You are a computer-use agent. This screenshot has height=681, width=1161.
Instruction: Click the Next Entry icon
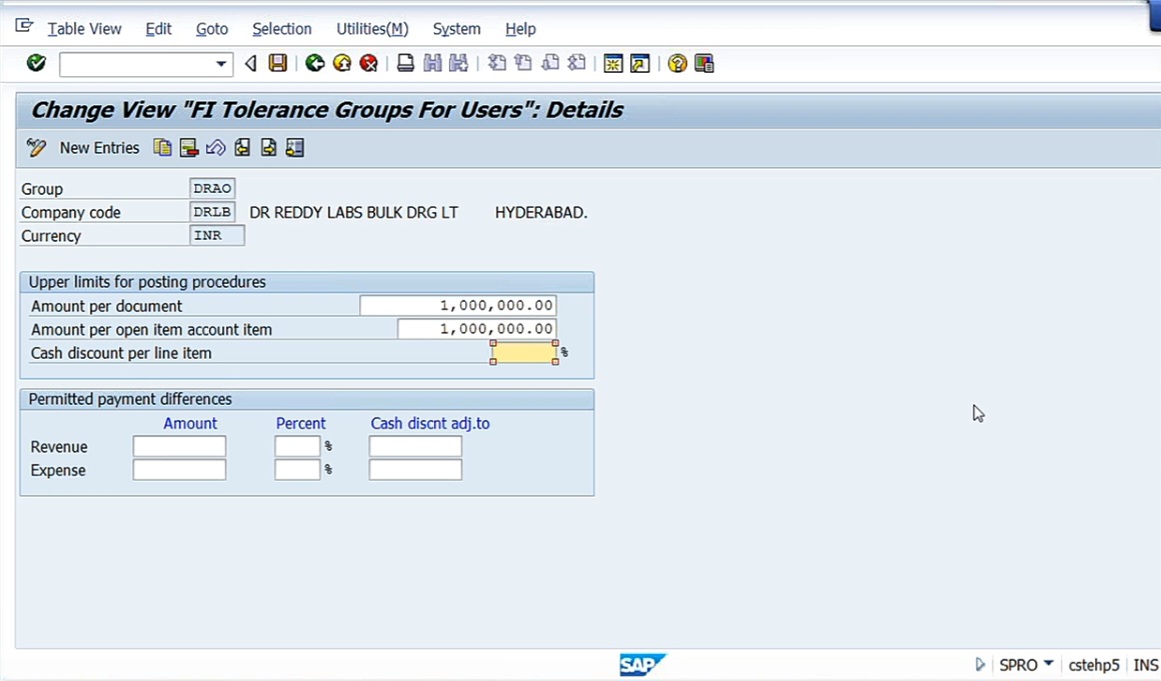pyautogui.click(x=269, y=147)
